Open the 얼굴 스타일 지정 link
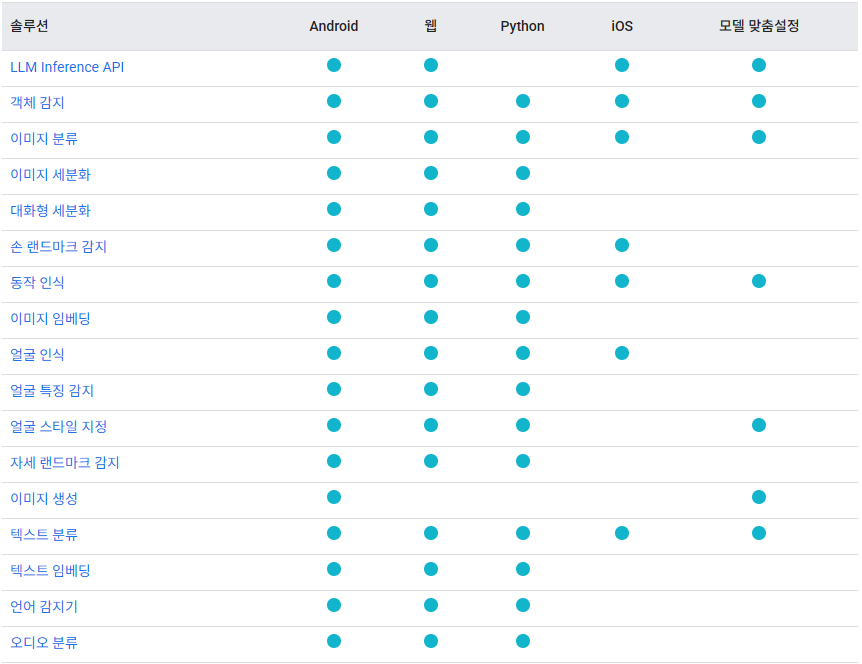 [59, 427]
